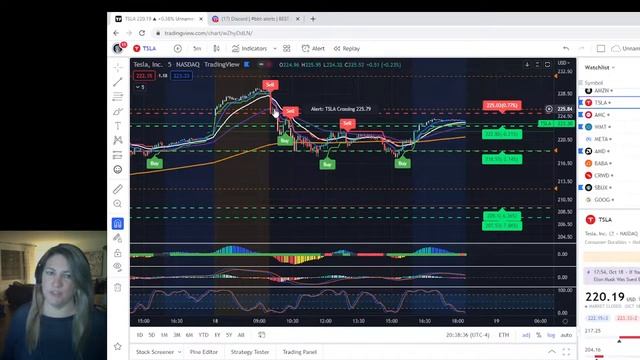This screenshot has height=360, width=640.
Task: Start bar Replay mode
Action: pos(347,48)
